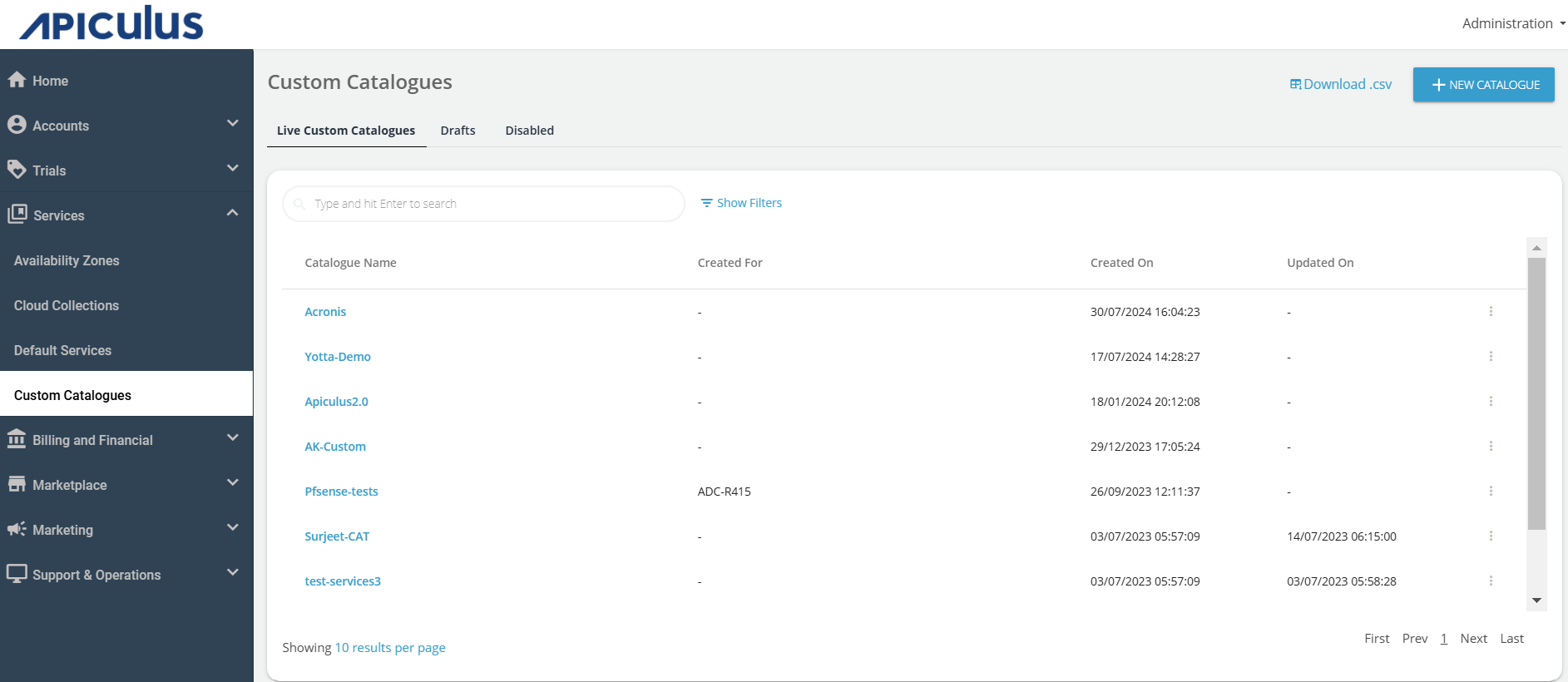The image size is (1568, 682).
Task: Open Default Services in sidebar
Action: [x=126, y=350]
